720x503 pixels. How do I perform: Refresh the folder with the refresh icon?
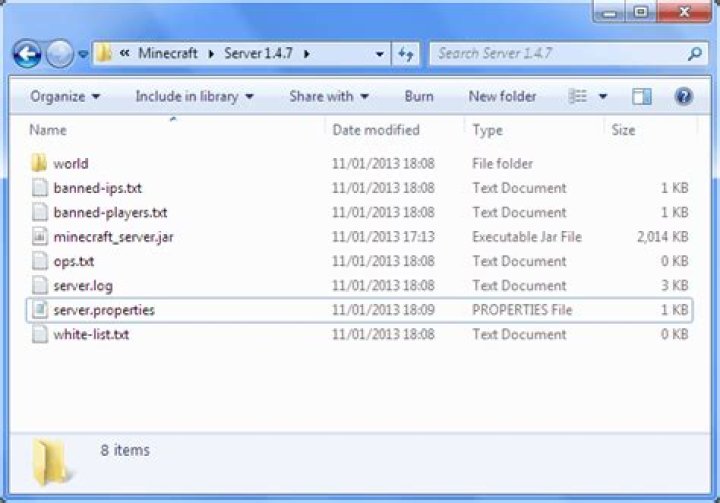(x=405, y=54)
